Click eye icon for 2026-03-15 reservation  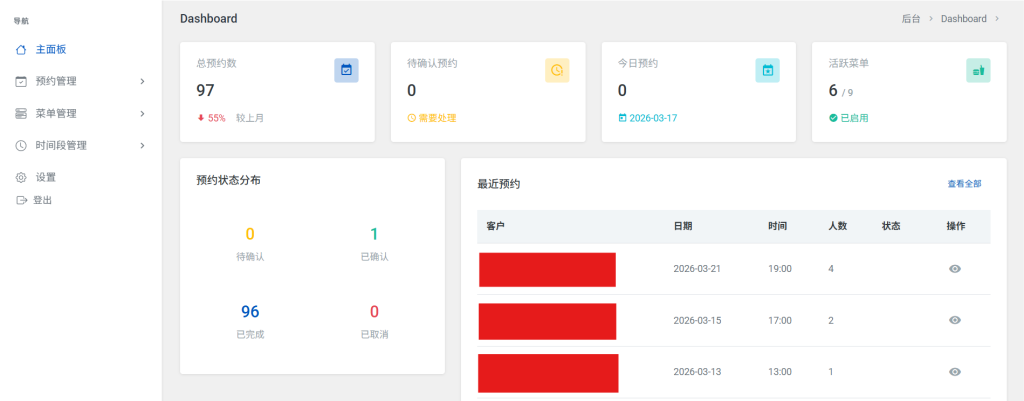pyautogui.click(x=955, y=320)
